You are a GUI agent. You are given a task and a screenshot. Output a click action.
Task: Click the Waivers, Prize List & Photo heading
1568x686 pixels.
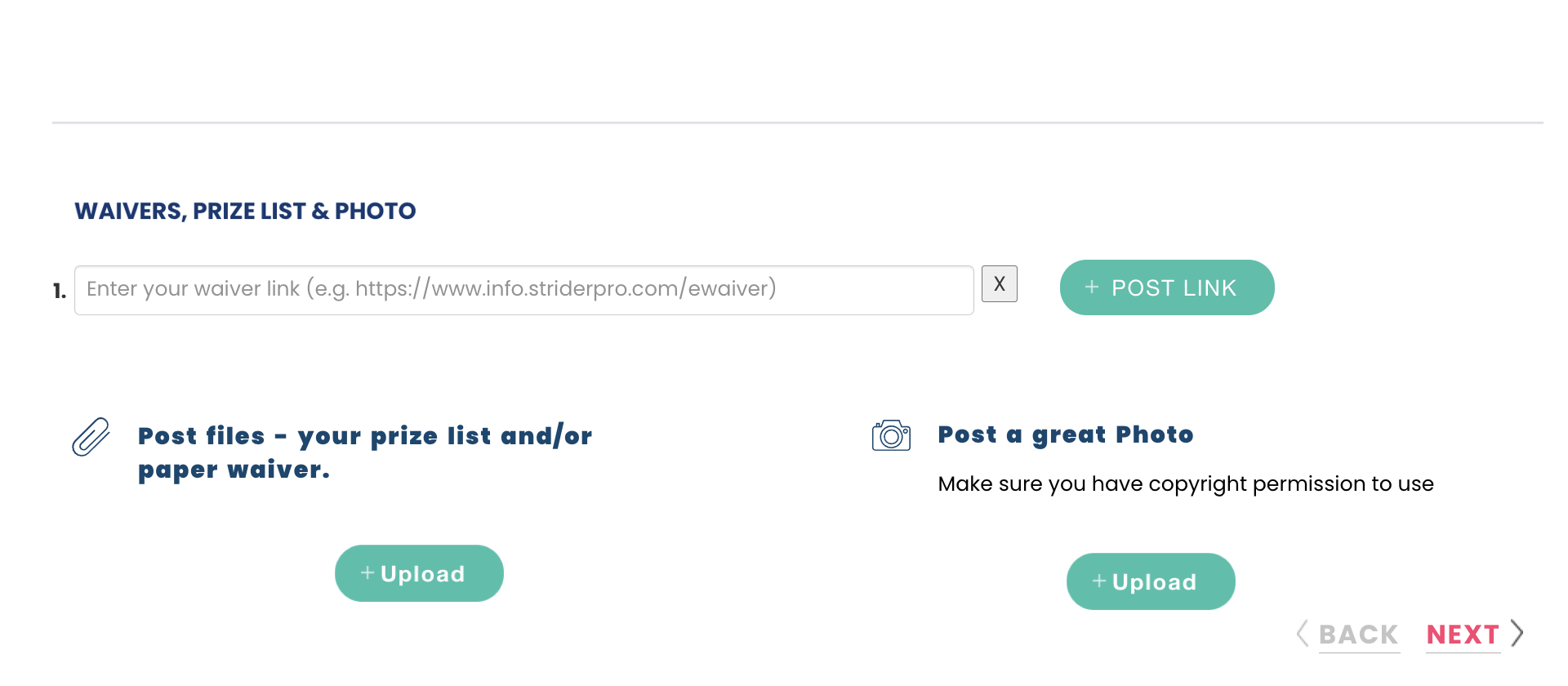click(245, 212)
